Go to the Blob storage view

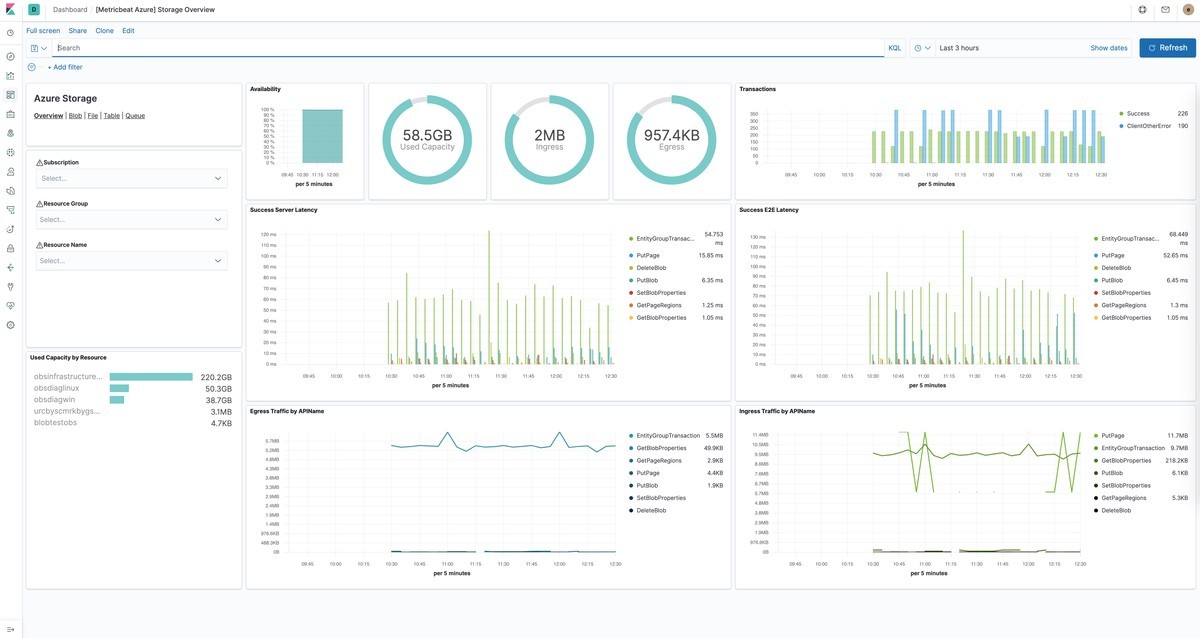(x=75, y=116)
